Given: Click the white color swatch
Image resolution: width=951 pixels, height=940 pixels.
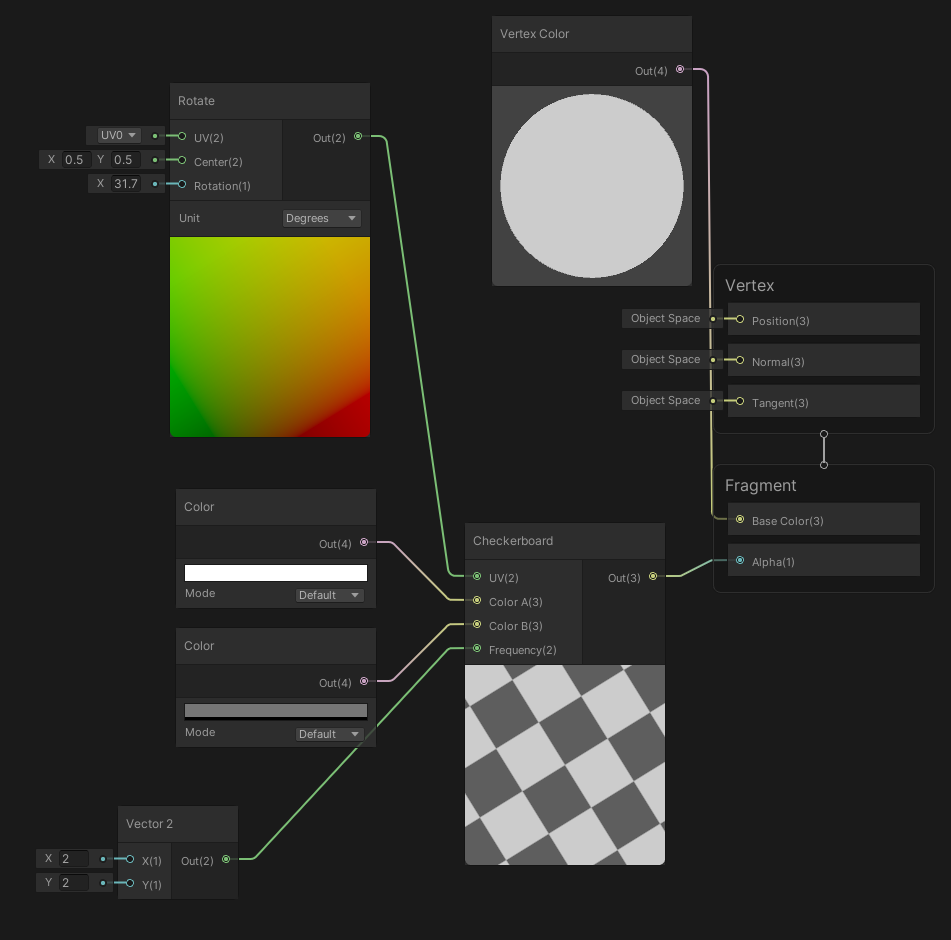Looking at the screenshot, I should [276, 572].
